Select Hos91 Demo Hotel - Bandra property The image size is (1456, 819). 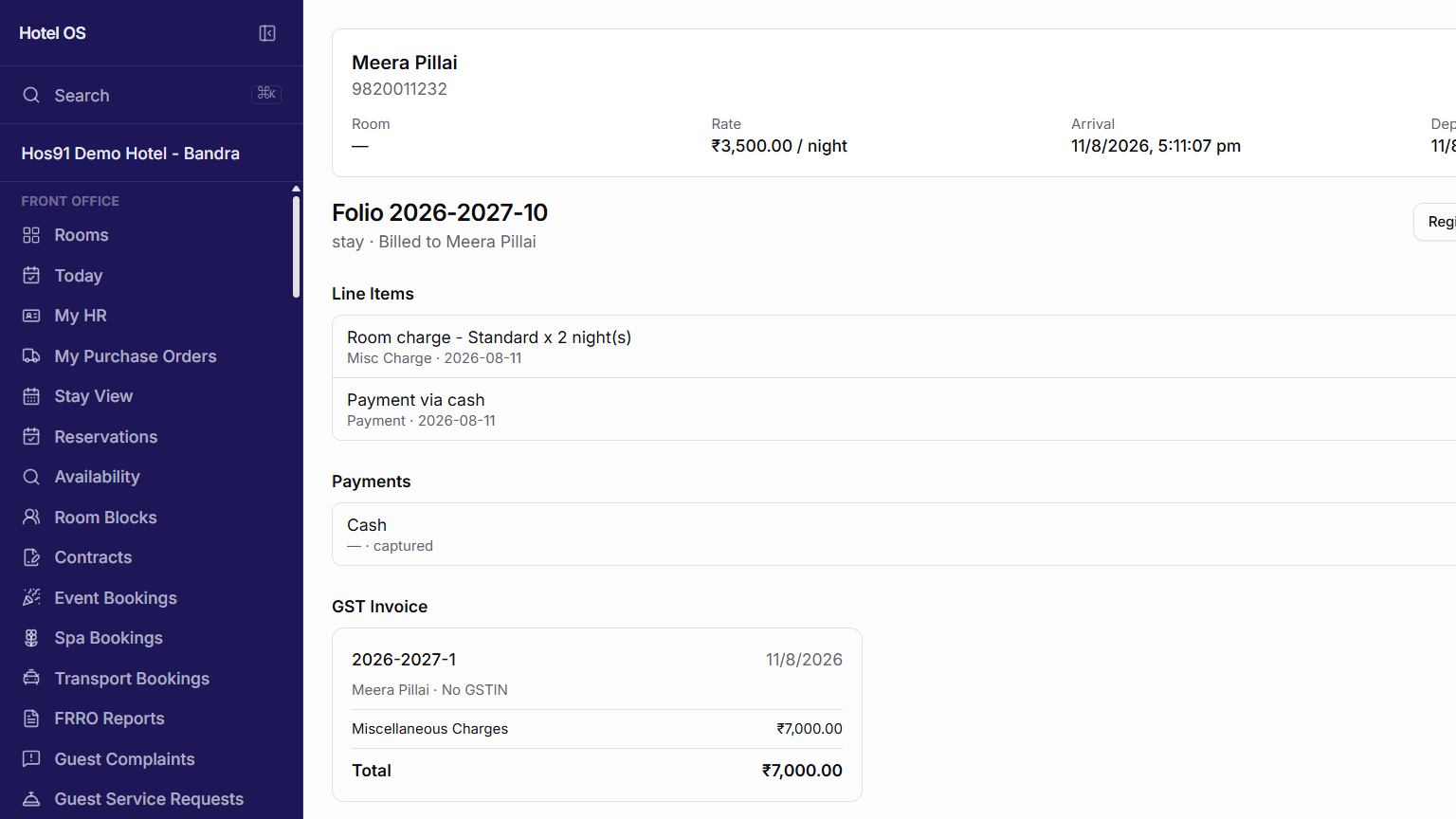click(131, 154)
